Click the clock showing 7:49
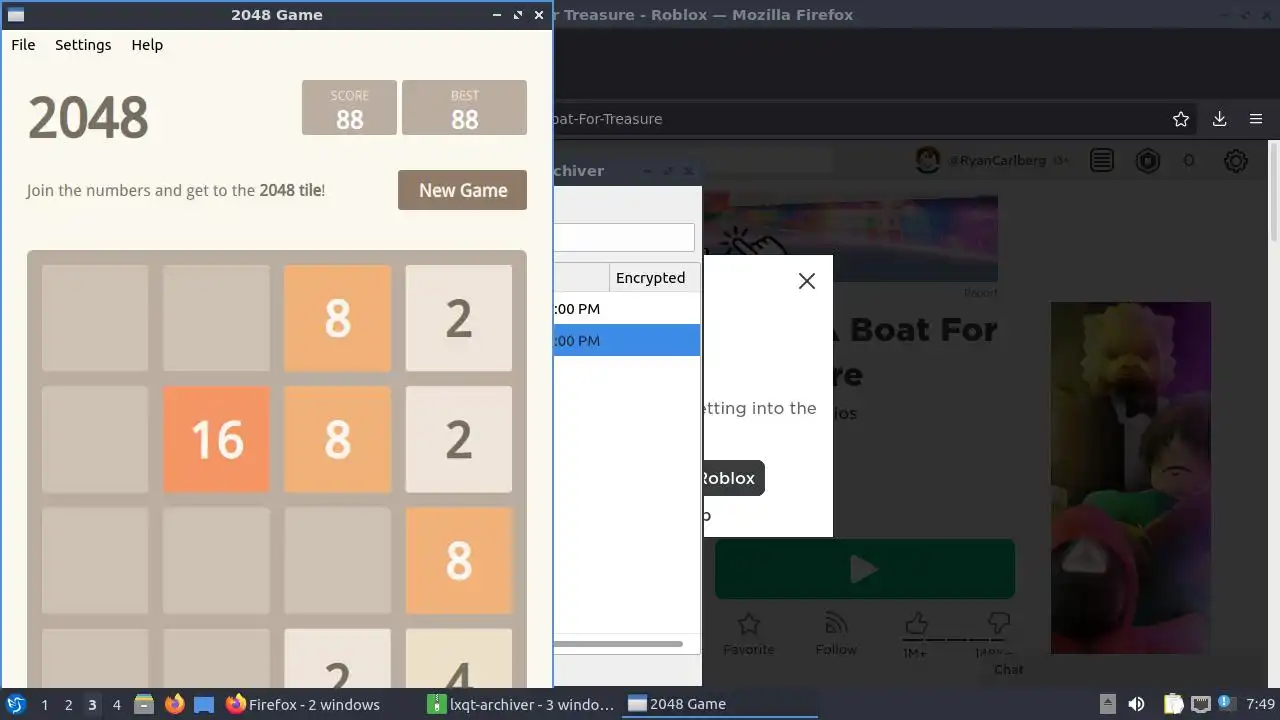This screenshot has height=720, width=1280. coord(1261,704)
